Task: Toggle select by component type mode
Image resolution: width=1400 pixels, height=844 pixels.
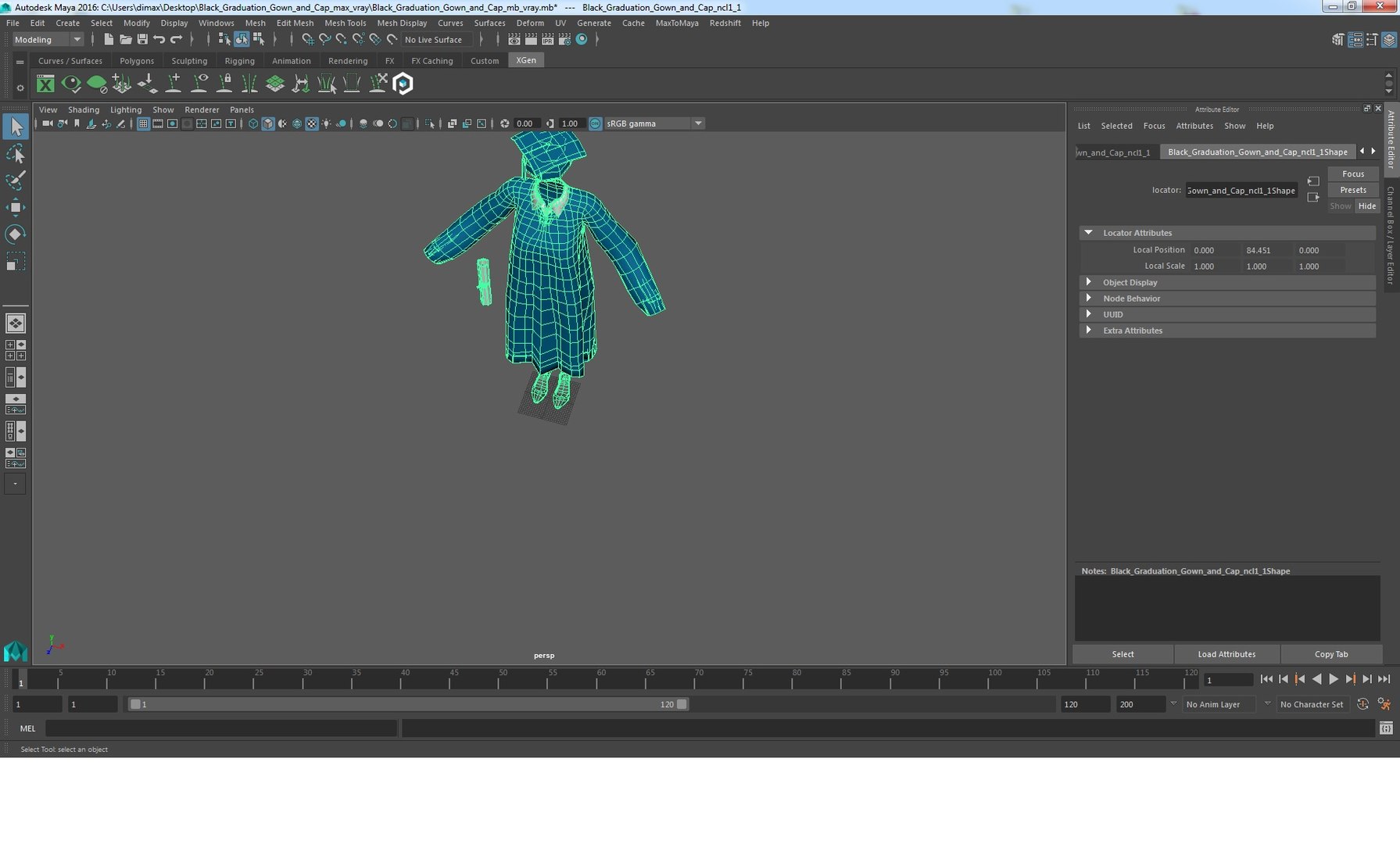Action: click(x=259, y=39)
